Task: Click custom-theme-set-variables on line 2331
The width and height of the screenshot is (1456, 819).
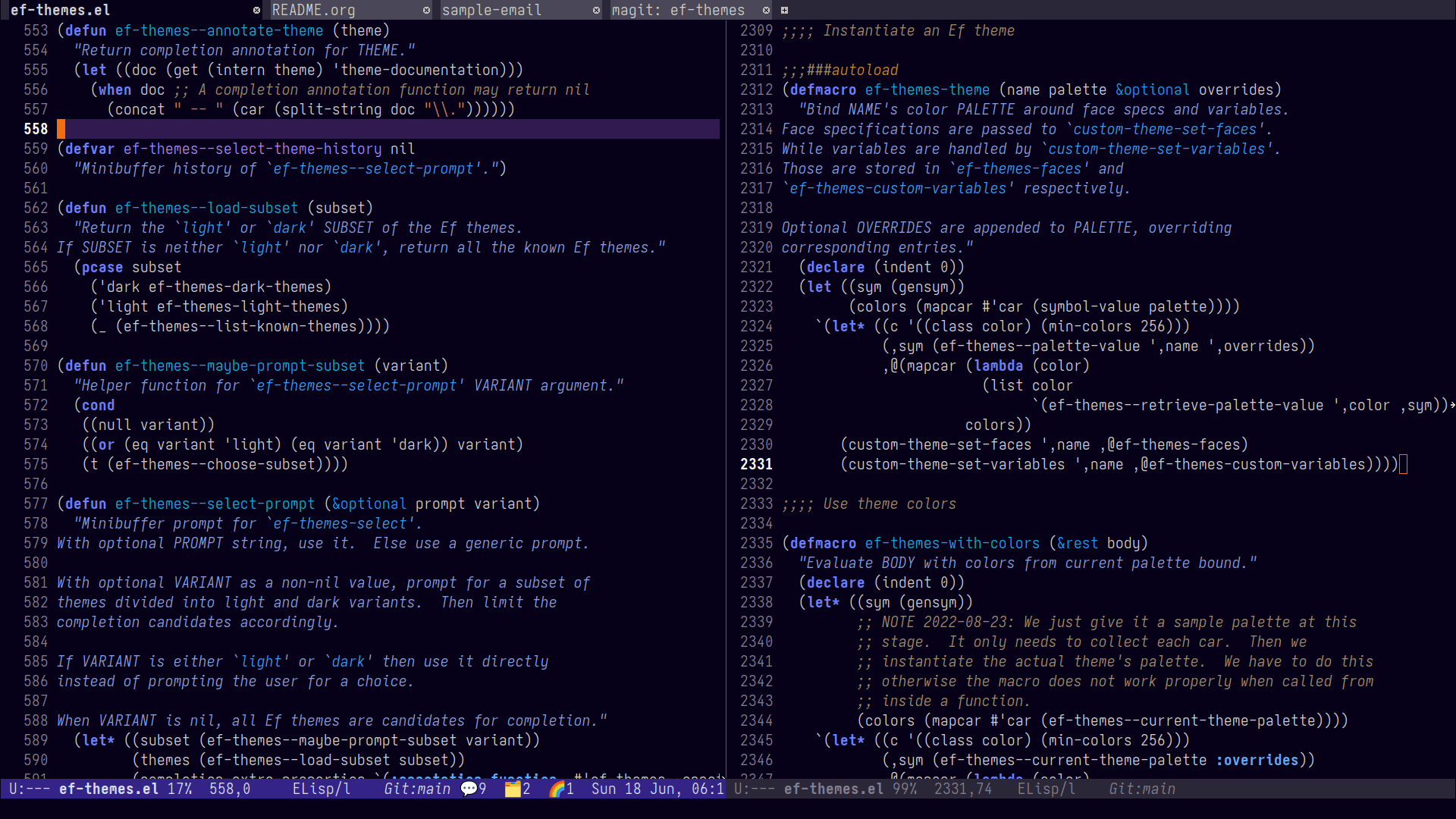Action: point(957,464)
